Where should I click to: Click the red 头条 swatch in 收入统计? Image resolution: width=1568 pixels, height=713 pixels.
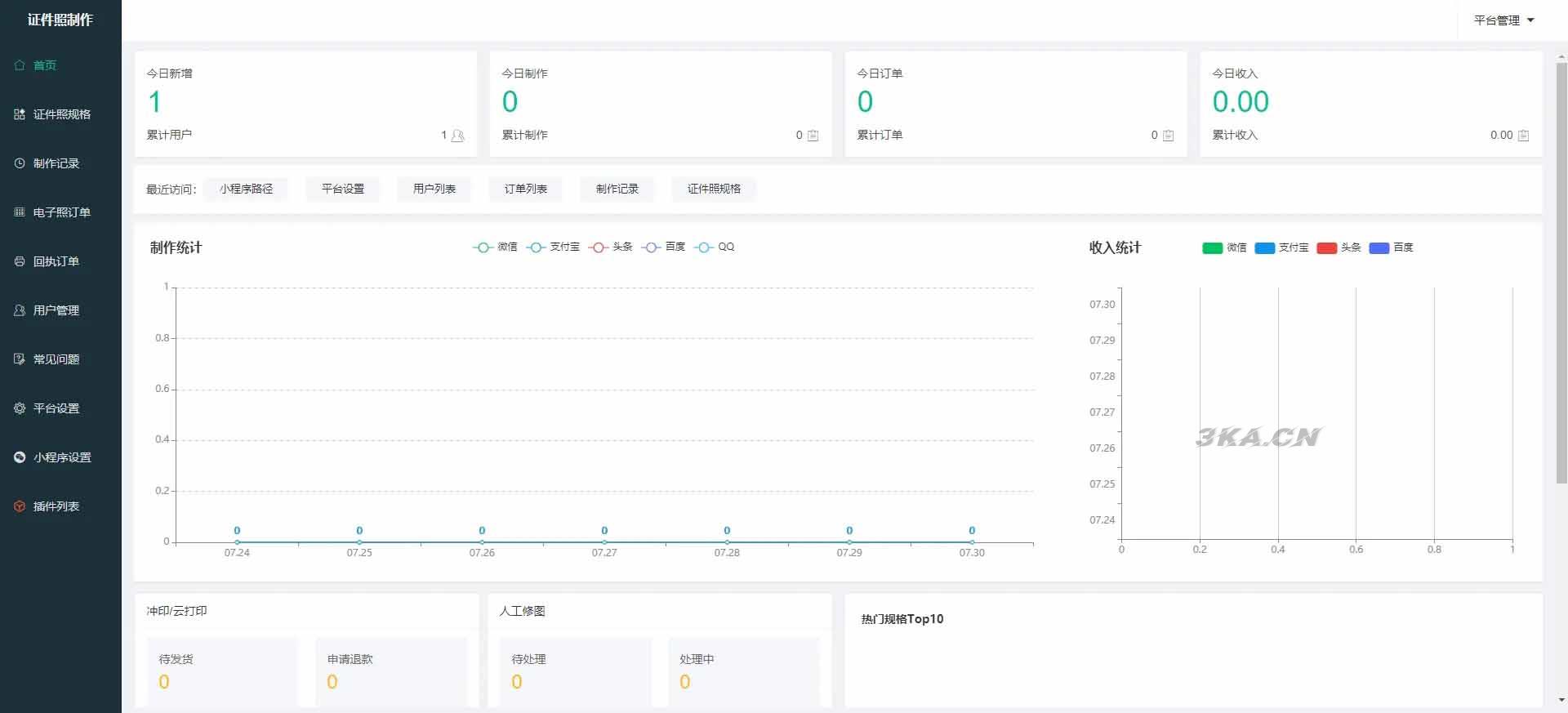pyautogui.click(x=1326, y=247)
